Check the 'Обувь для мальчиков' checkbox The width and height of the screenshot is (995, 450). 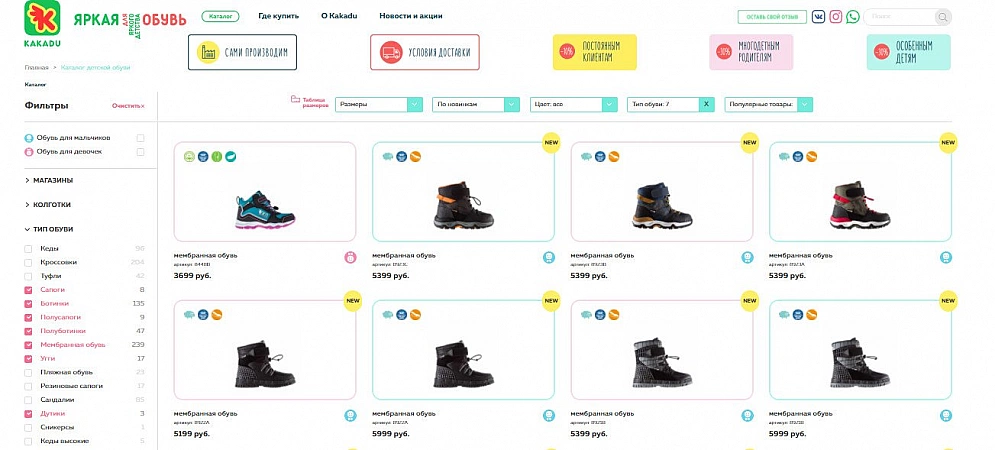pyautogui.click(x=141, y=138)
